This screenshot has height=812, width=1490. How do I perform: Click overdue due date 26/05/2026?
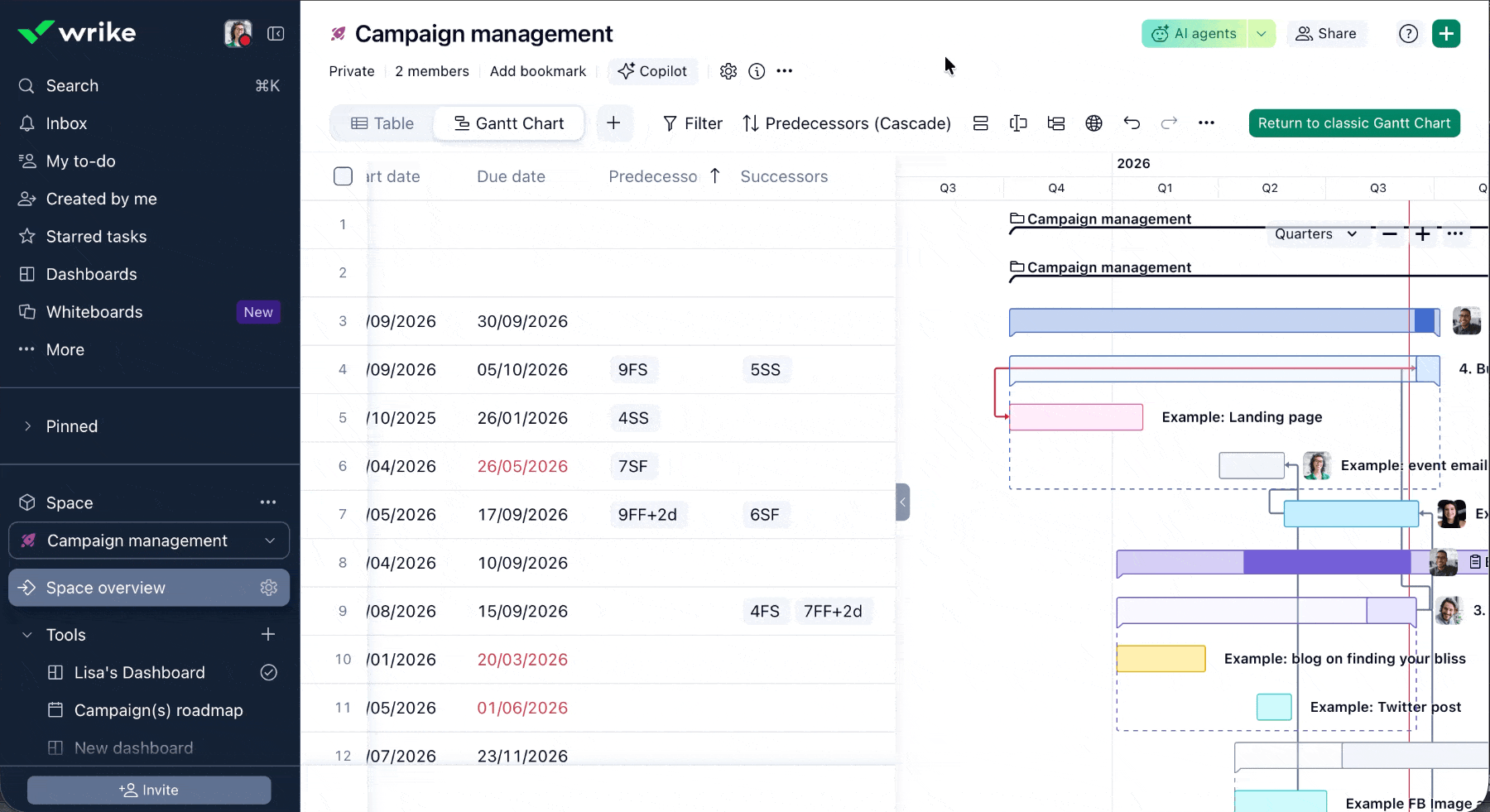[x=522, y=466]
